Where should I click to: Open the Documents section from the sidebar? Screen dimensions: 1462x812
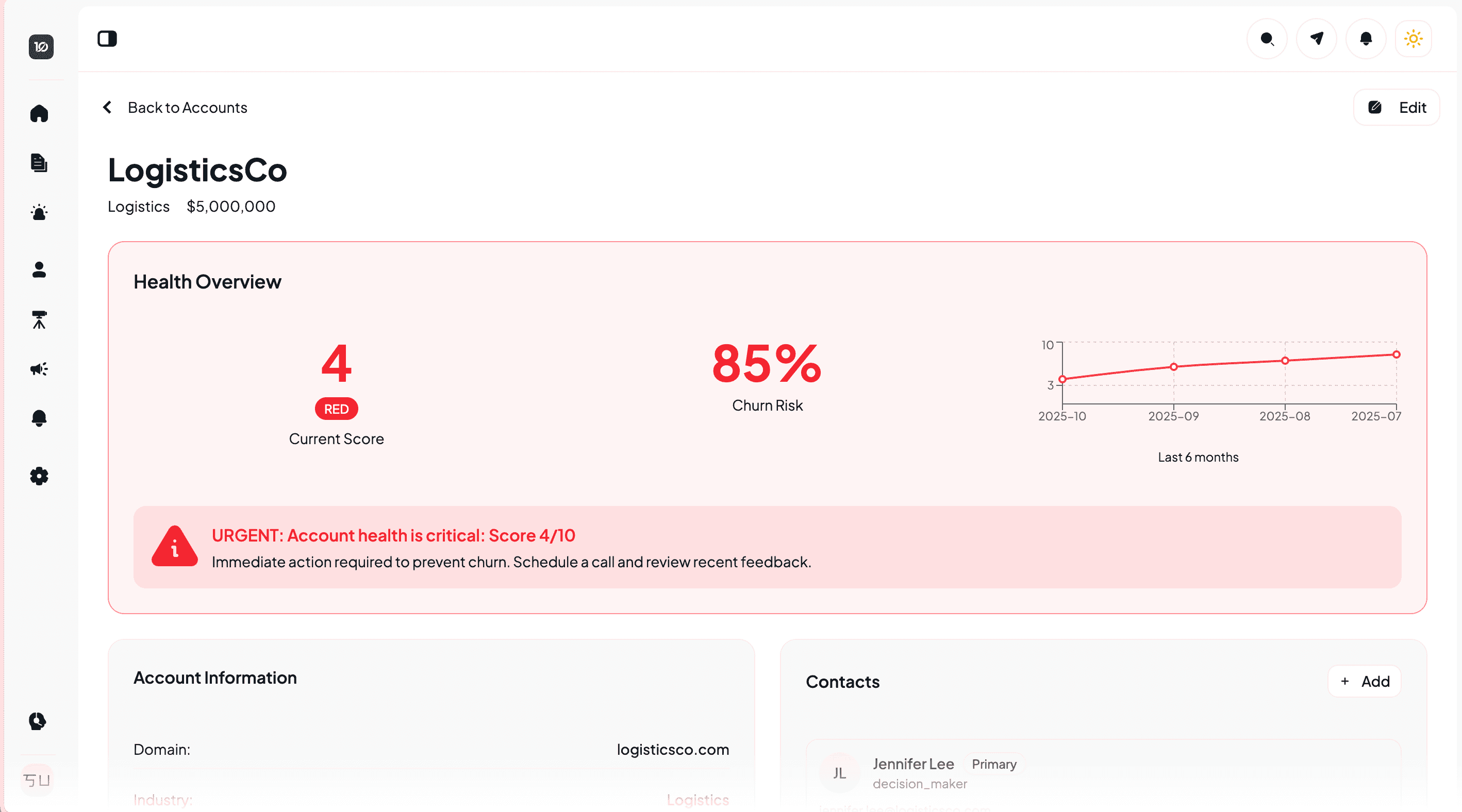tap(39, 163)
